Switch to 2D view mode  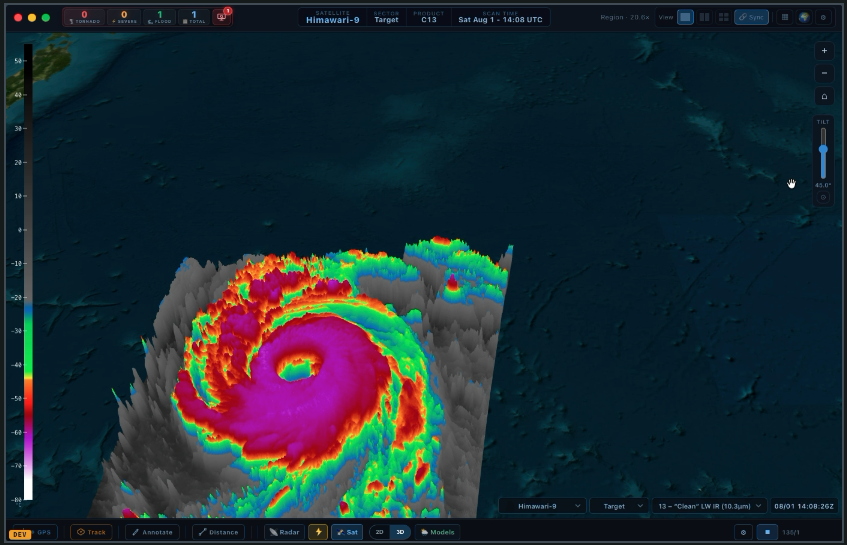380,532
